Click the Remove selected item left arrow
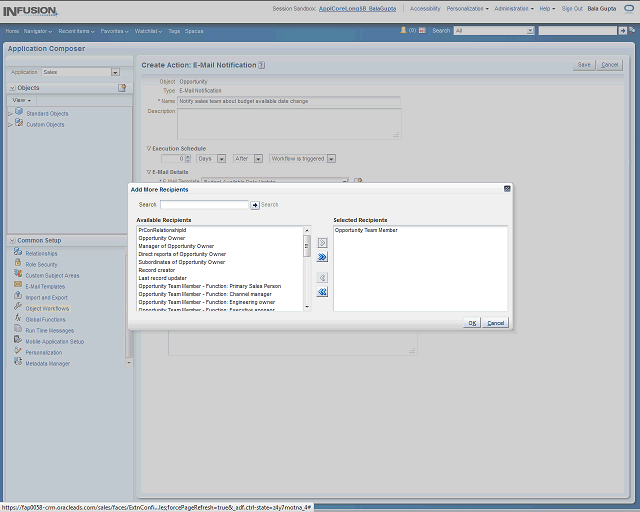The height and width of the screenshot is (512, 640). [x=322, y=277]
